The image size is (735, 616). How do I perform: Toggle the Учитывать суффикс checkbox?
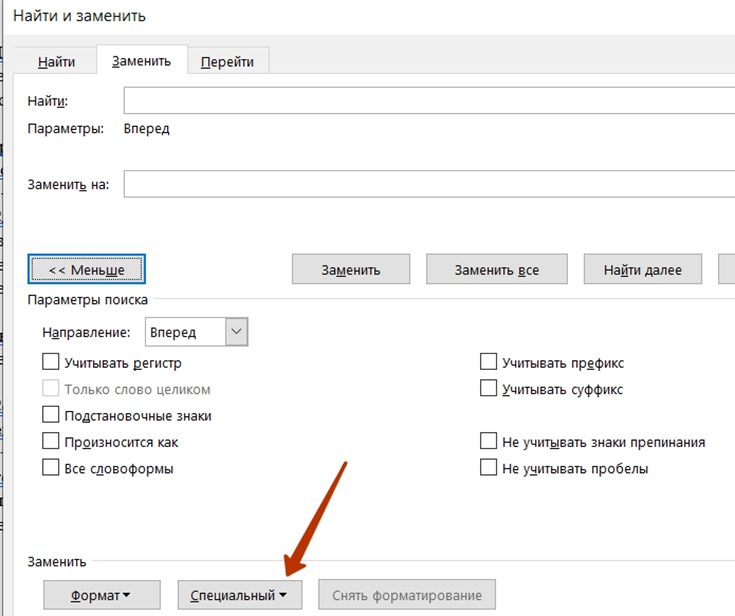coord(488,389)
